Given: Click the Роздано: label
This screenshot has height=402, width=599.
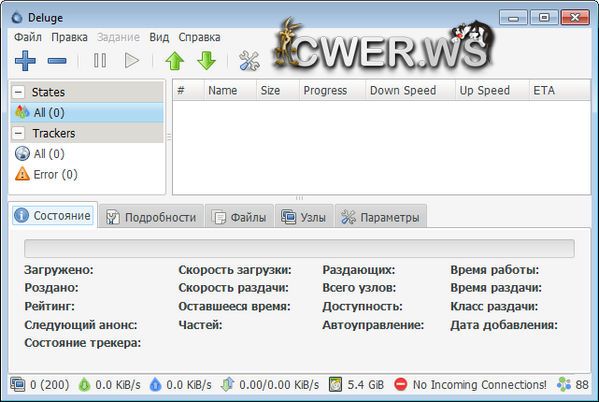Looking at the screenshot, I should pos(52,288).
